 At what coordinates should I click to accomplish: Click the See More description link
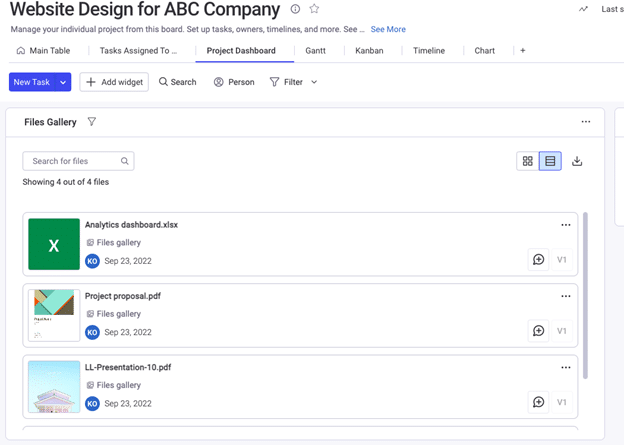(388, 29)
